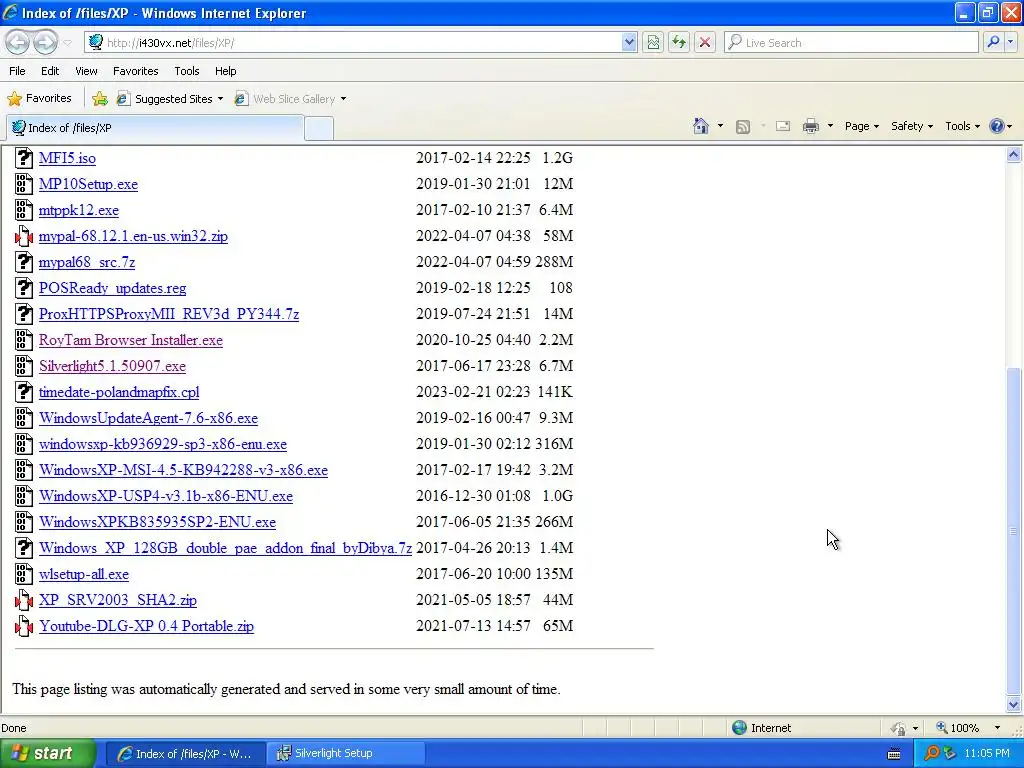Screen dimensions: 1024x768
Task: Open ProxHTTPSProxyMII_REV3d_PY344.7z link
Action: click(x=168, y=314)
